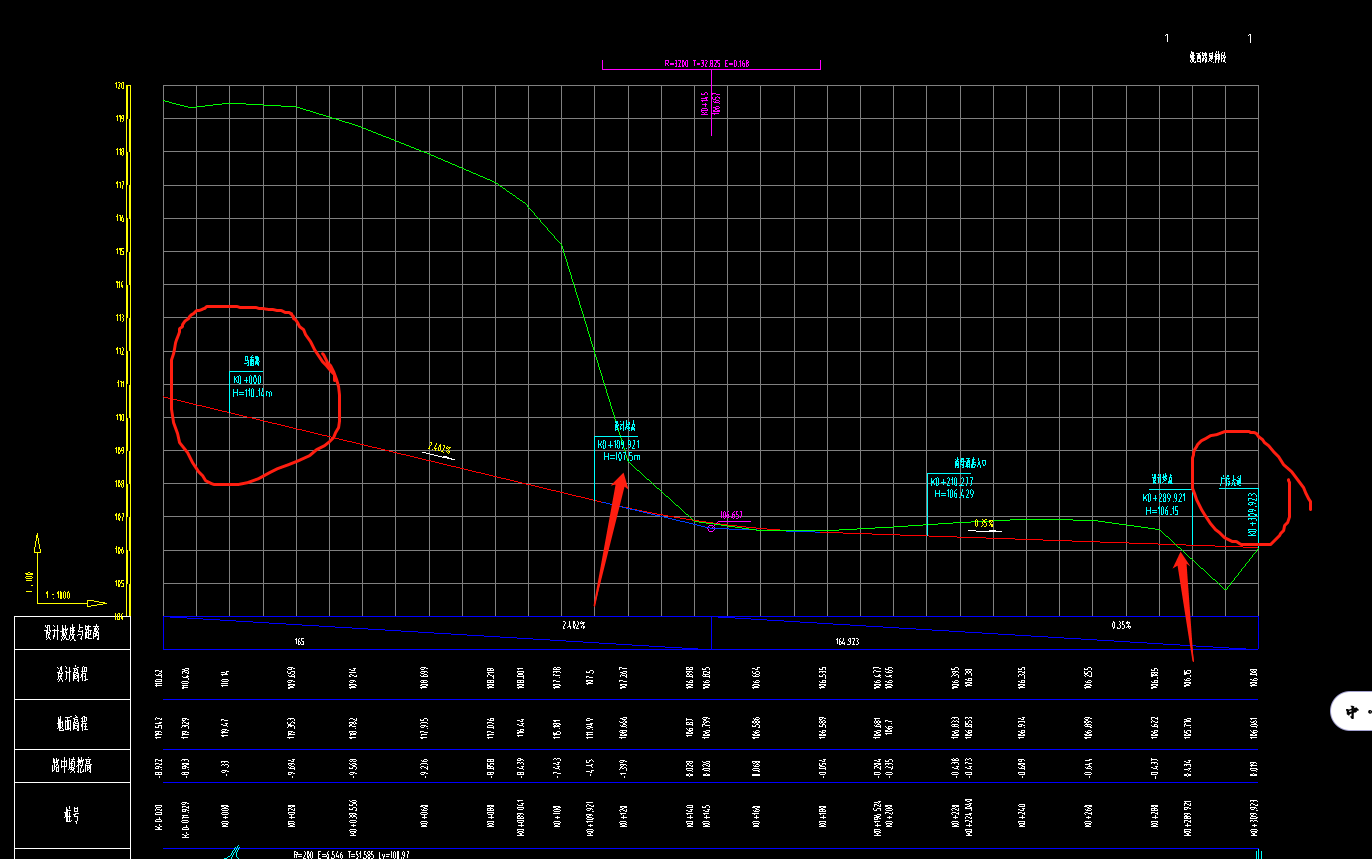
Task: Click the K0+000 start point label
Action: coord(247,380)
